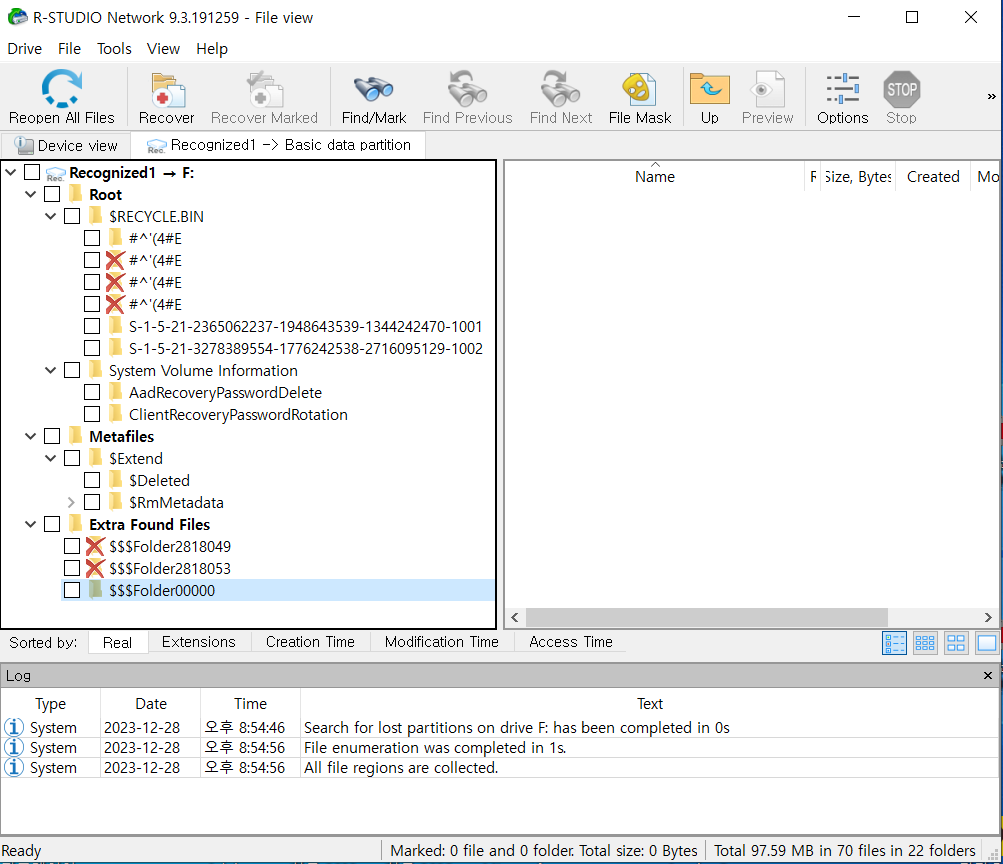The width and height of the screenshot is (1003, 864).
Task: Sort by Extensions tab
Action: (x=198, y=642)
